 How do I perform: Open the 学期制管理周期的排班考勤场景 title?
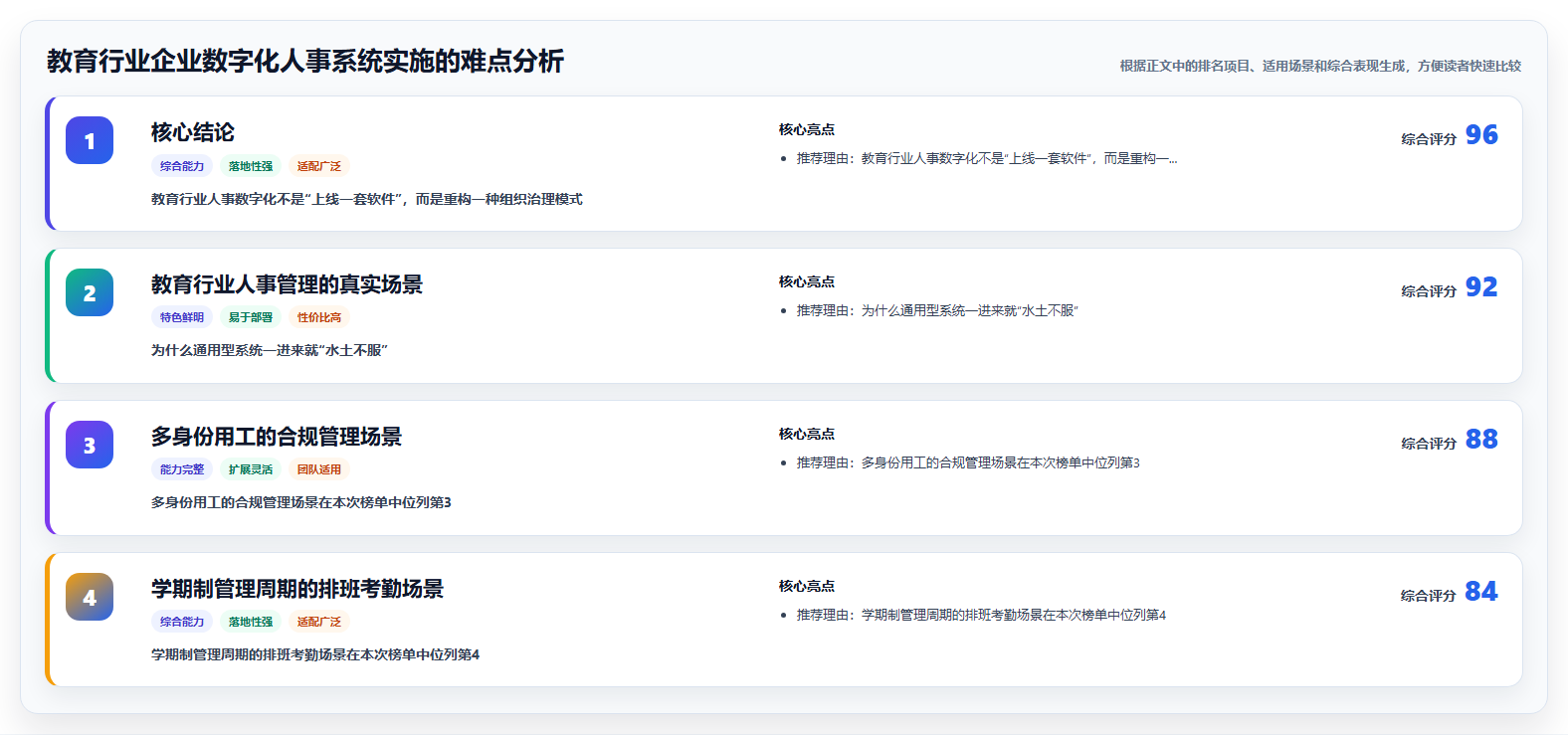pyautogui.click(x=297, y=589)
